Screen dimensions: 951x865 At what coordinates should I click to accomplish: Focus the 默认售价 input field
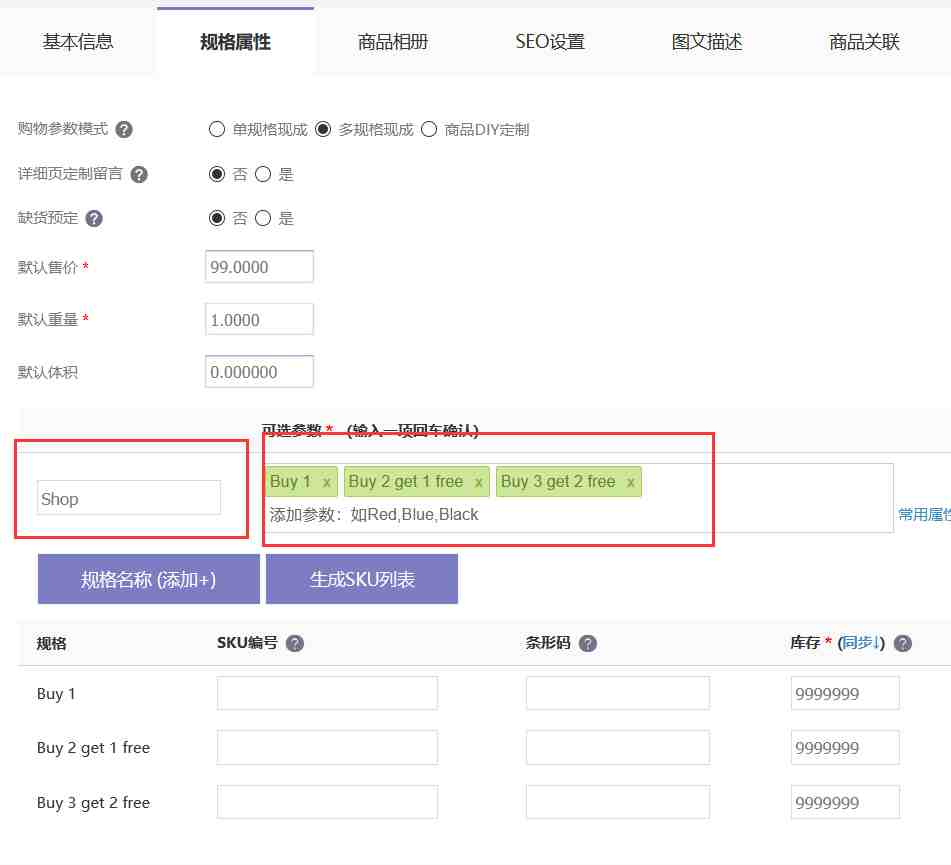click(260, 267)
